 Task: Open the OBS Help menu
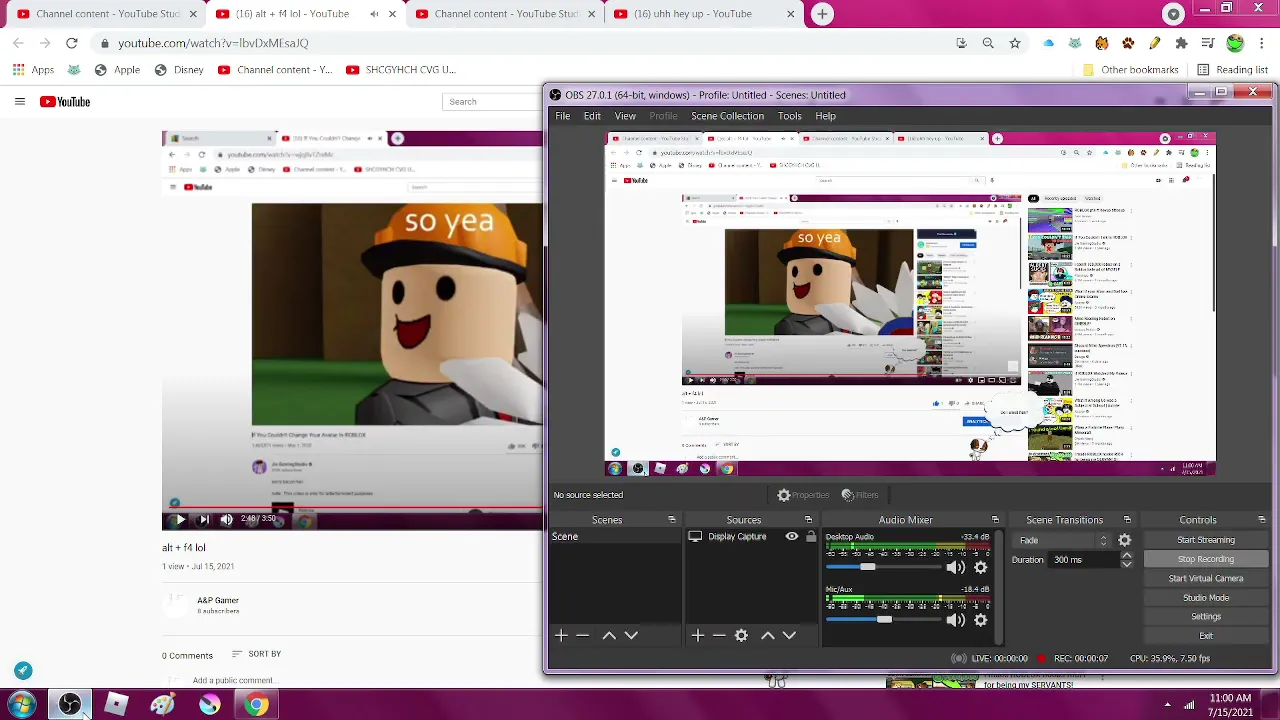pos(825,116)
